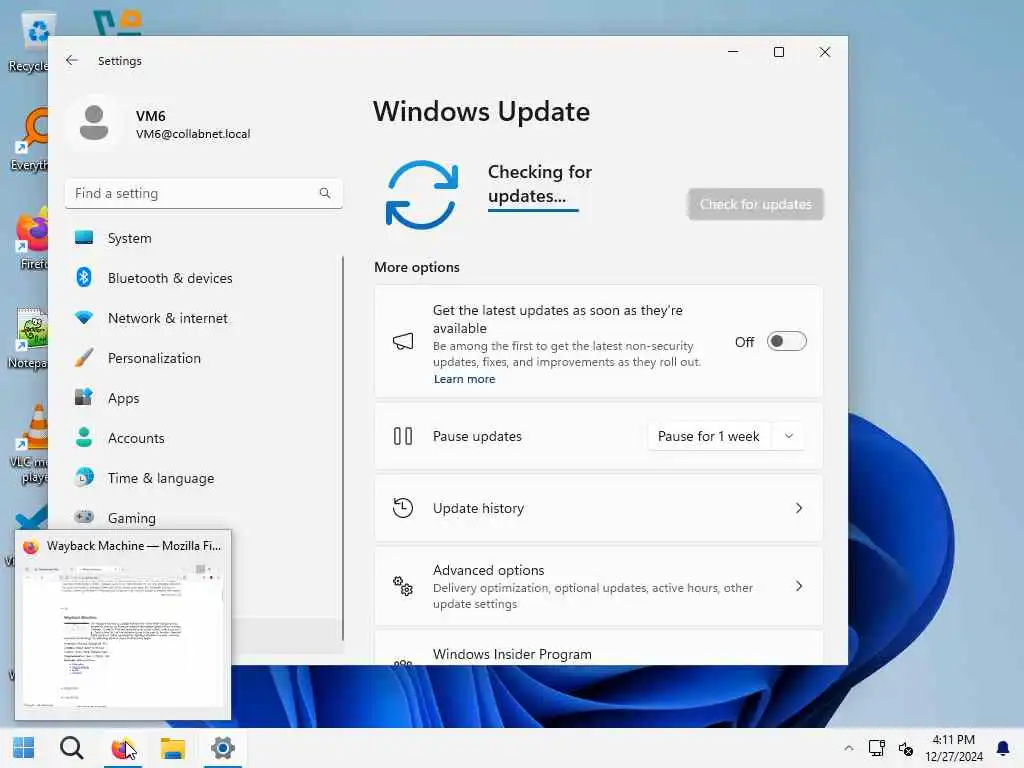Click the Update history chevron arrow

tap(799, 508)
